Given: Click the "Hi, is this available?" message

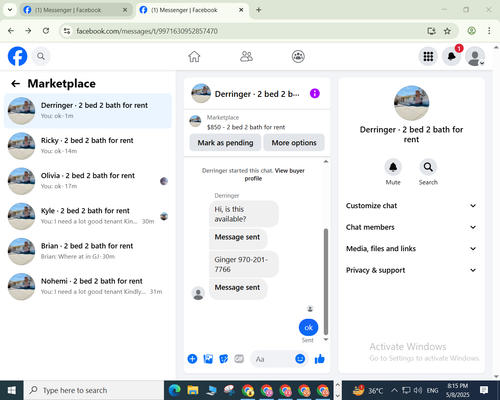Looking at the screenshot, I should 244,214.
